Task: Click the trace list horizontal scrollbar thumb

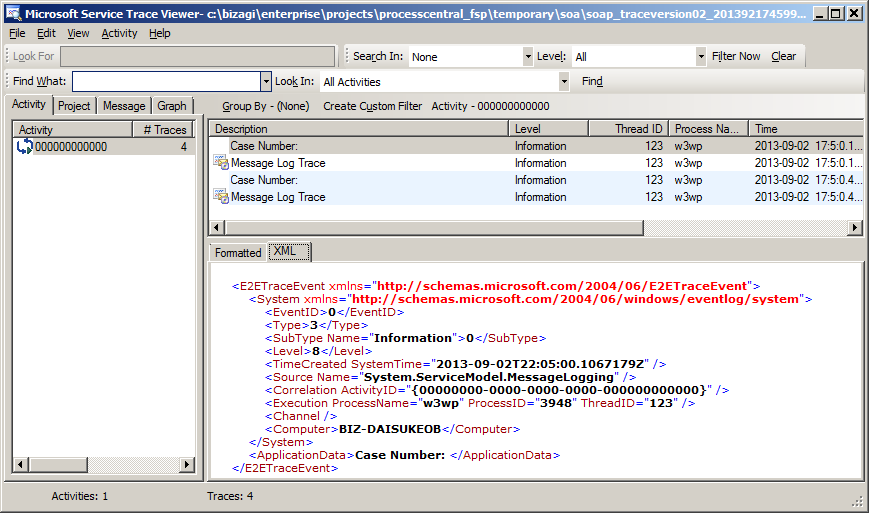Action: pyautogui.click(x=434, y=227)
